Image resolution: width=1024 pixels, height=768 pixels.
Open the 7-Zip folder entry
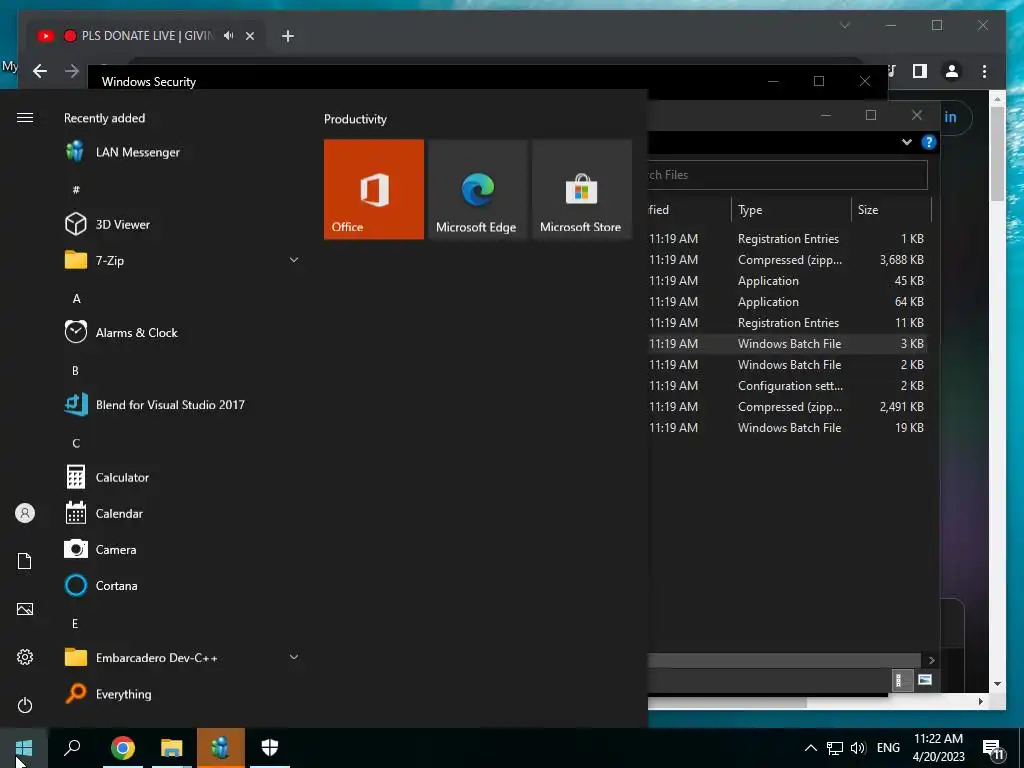point(181,261)
